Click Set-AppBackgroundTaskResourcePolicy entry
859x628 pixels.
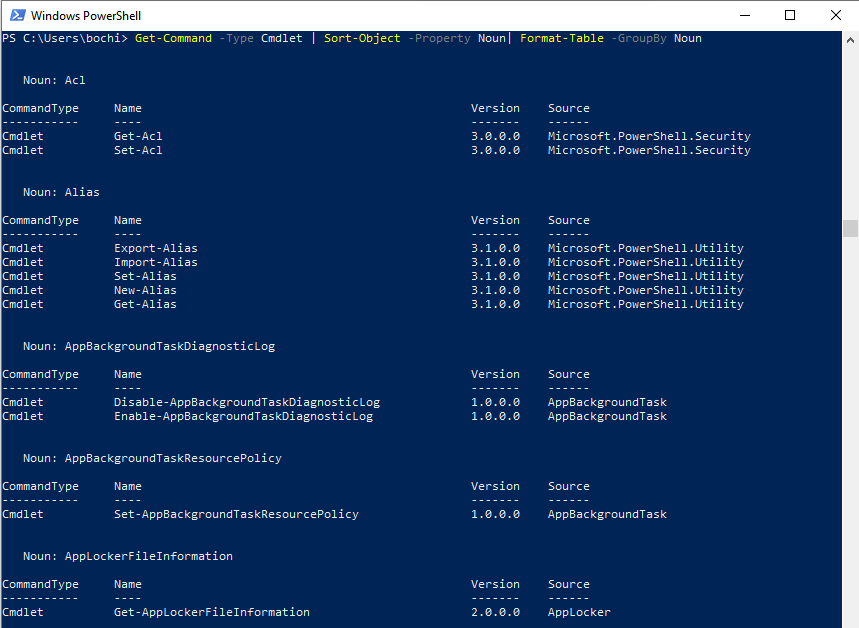point(236,514)
